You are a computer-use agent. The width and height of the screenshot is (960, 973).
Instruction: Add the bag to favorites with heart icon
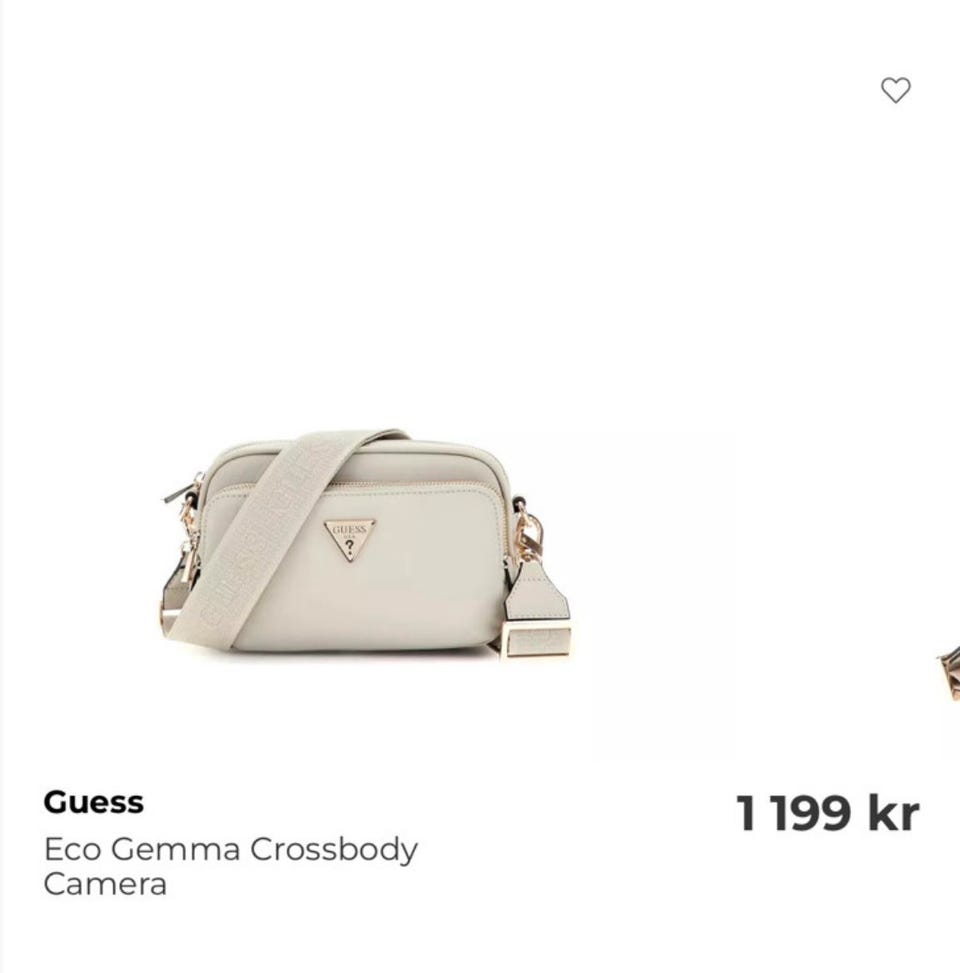(895, 90)
